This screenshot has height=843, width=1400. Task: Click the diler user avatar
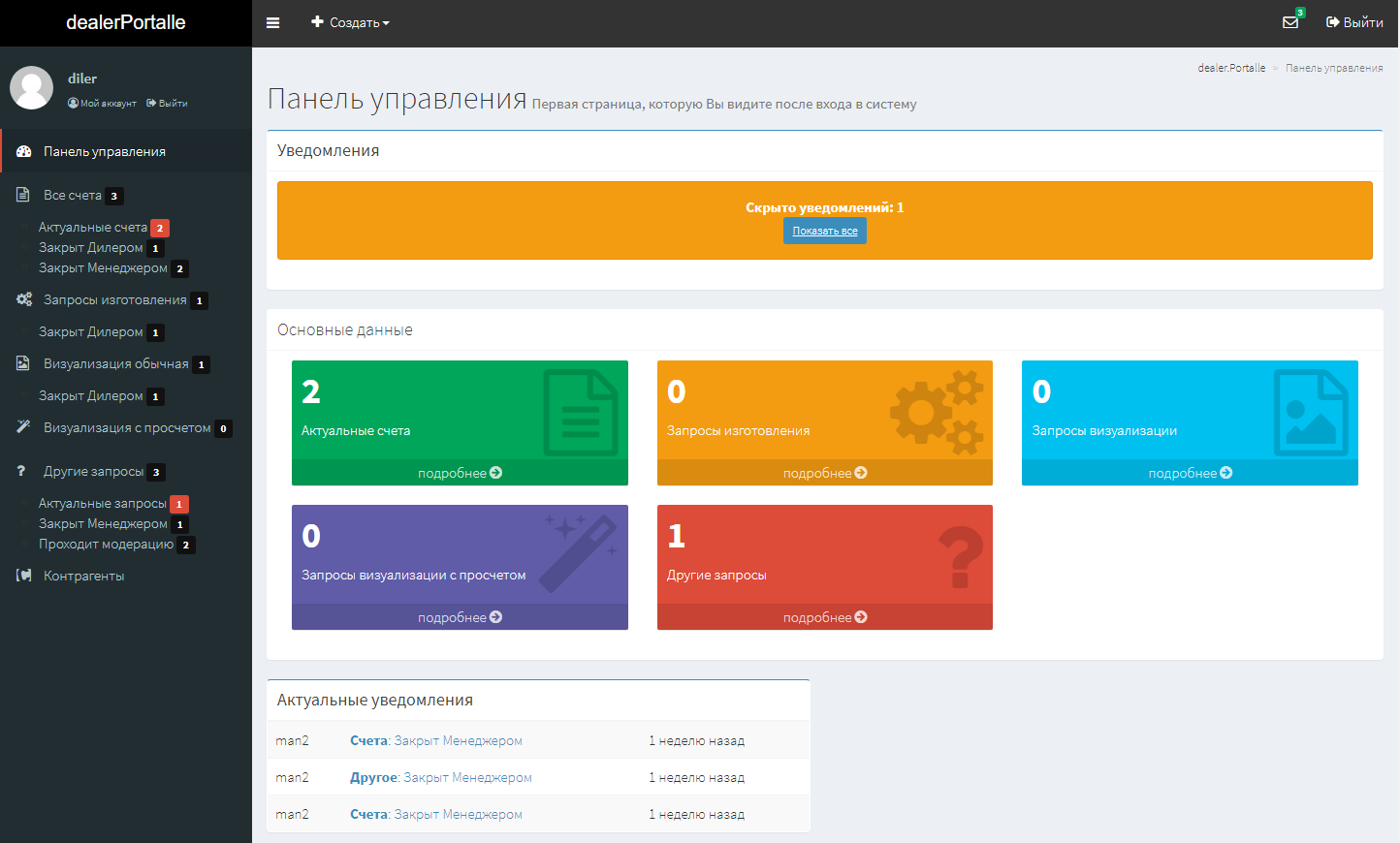point(31,88)
